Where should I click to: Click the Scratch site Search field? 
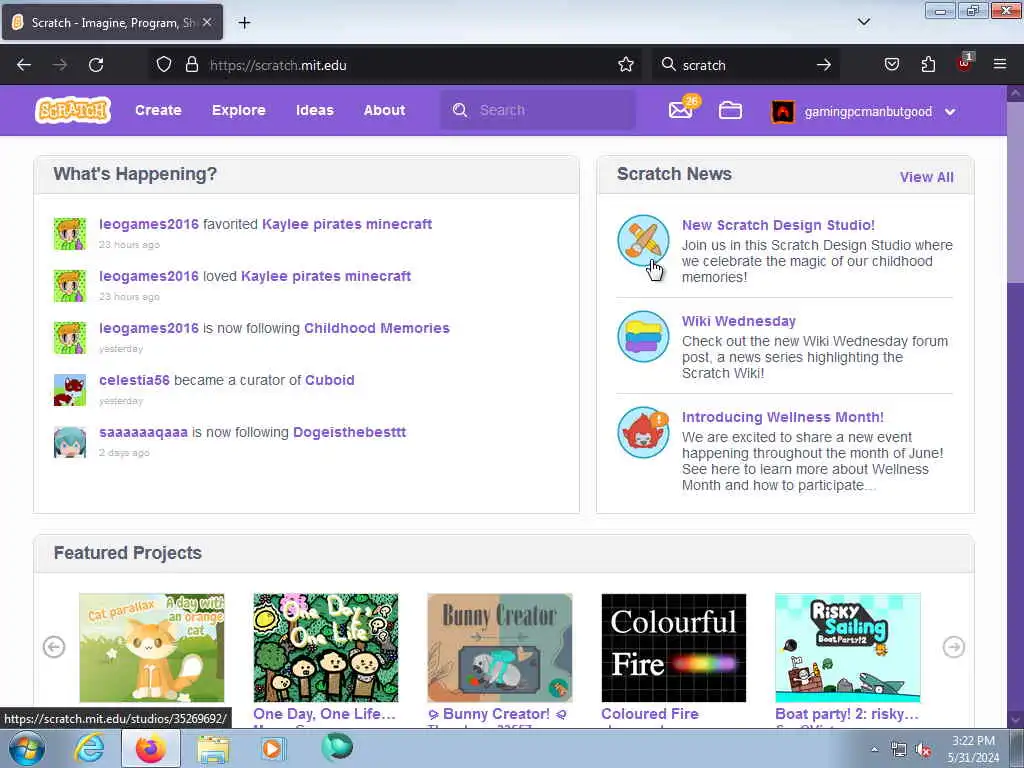point(537,110)
